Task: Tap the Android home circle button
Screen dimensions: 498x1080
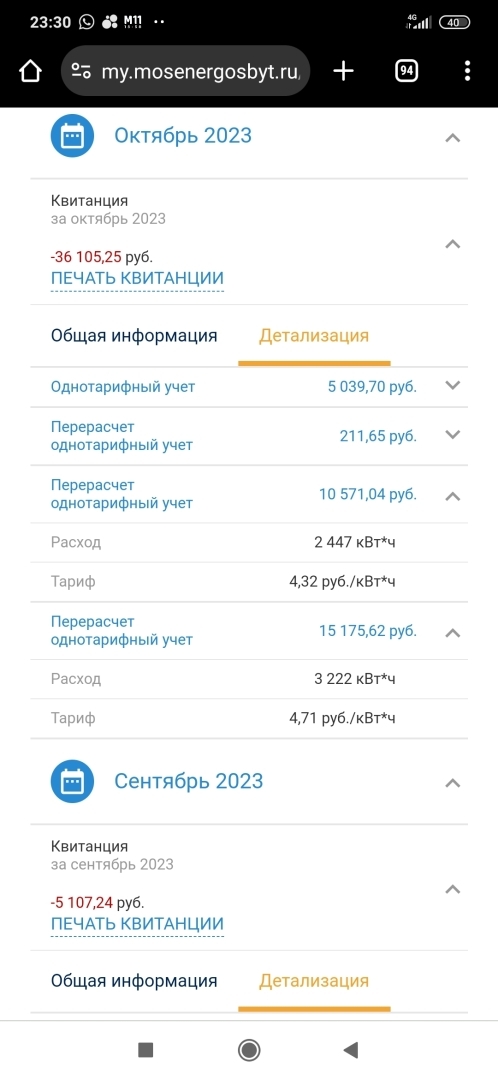Action: (x=249, y=1050)
